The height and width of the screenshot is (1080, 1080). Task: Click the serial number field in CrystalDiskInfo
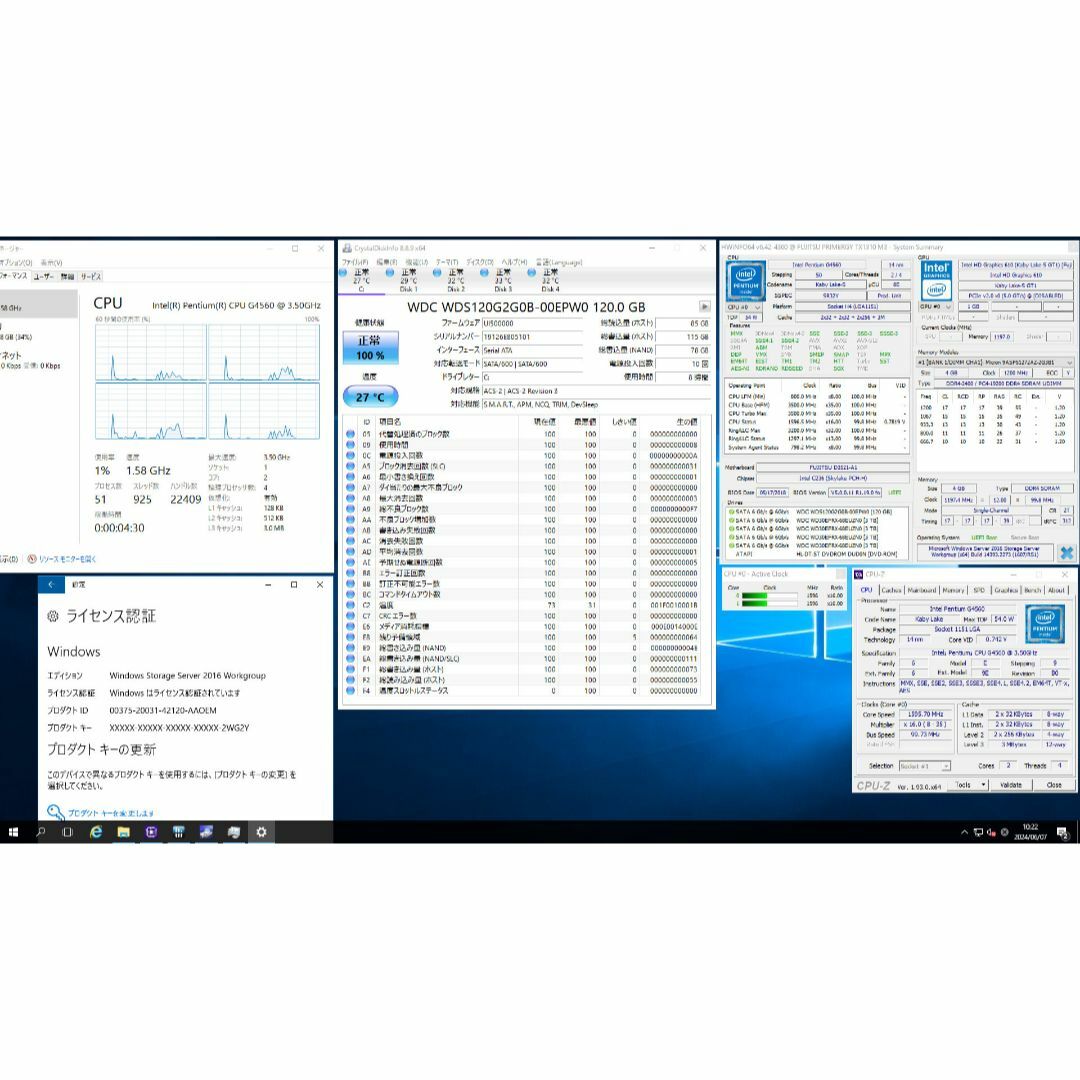(532, 337)
